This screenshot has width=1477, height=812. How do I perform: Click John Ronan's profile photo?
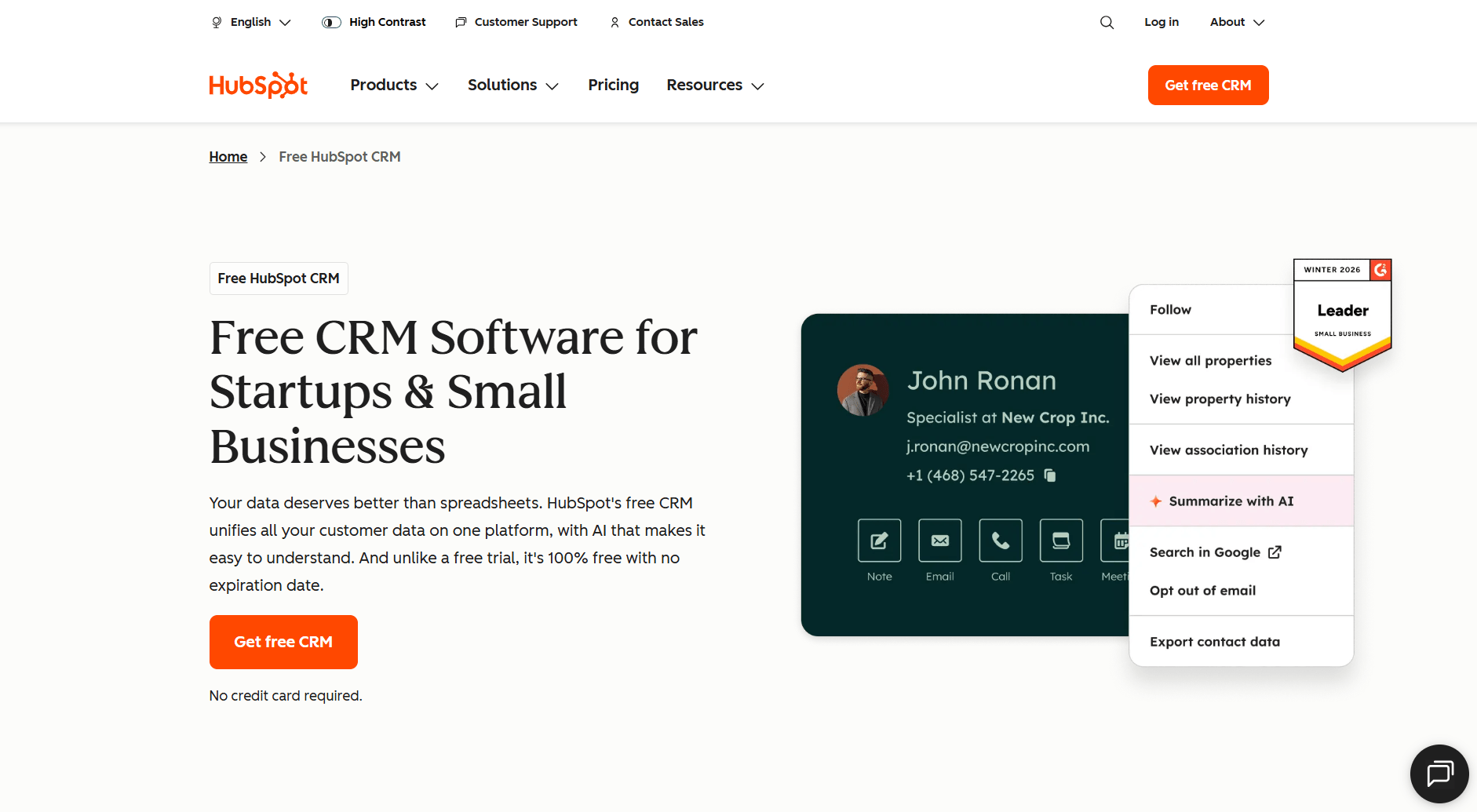coord(863,390)
